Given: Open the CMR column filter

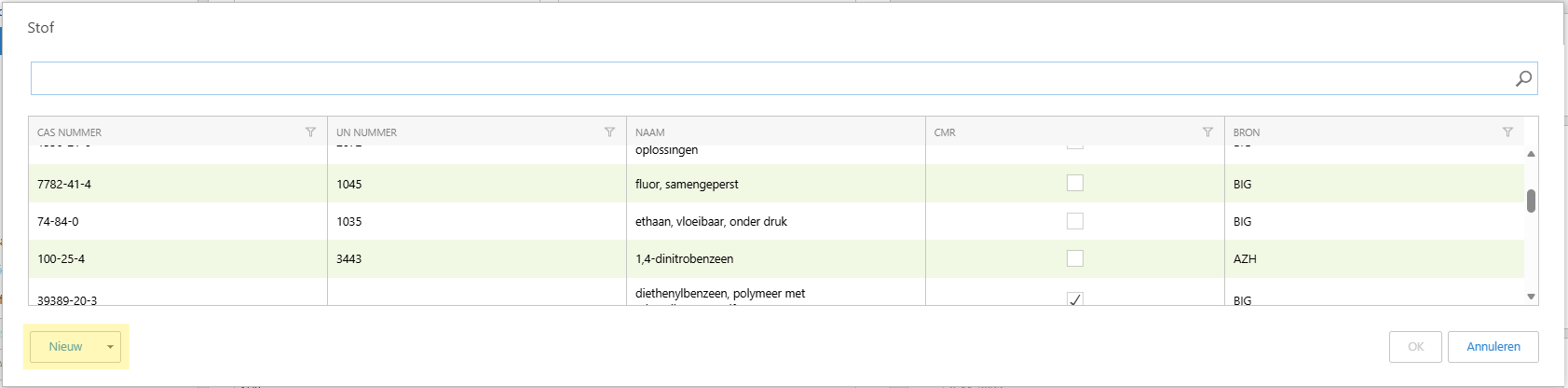Looking at the screenshot, I should pyautogui.click(x=1207, y=132).
